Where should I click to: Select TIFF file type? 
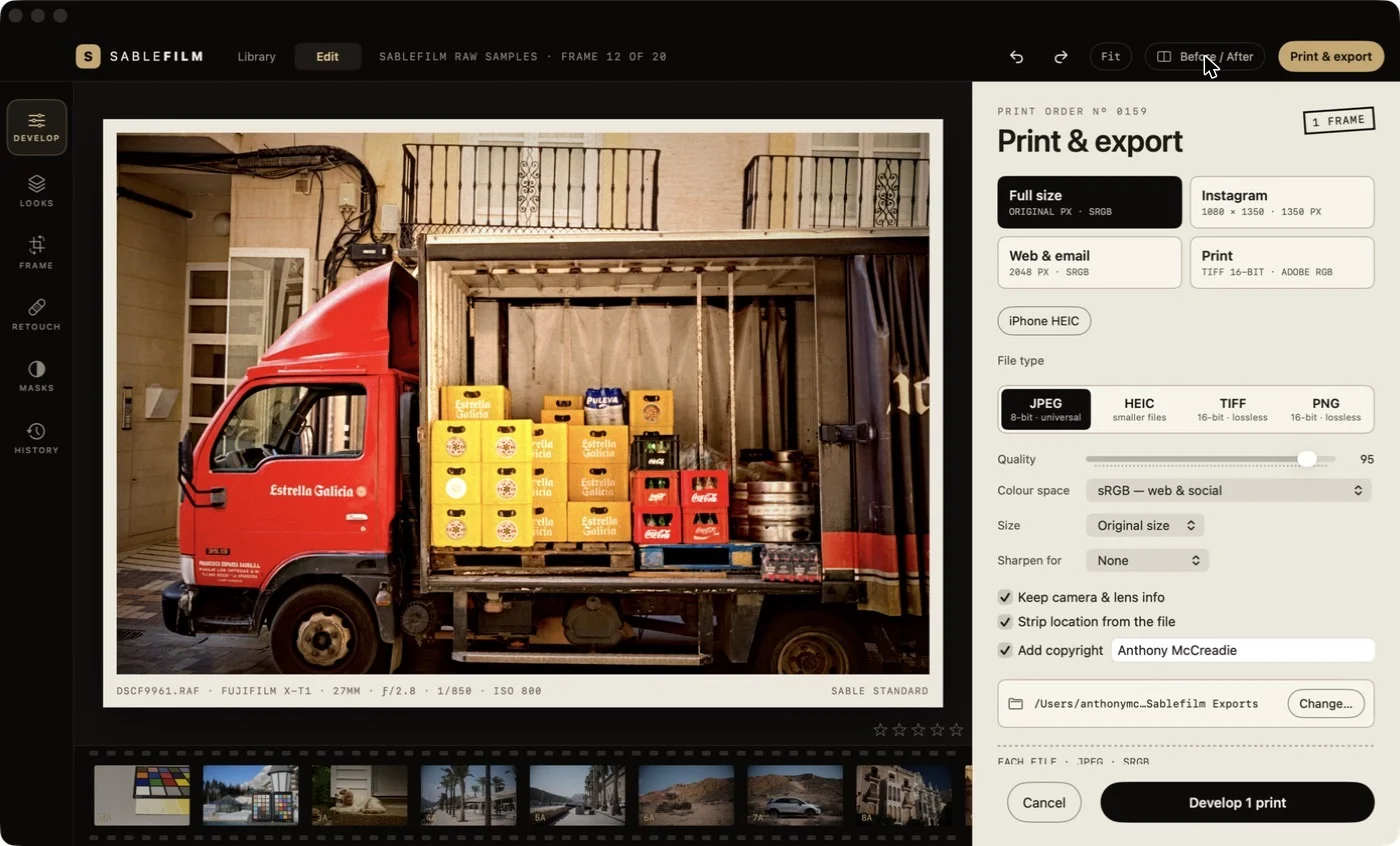coord(1232,409)
